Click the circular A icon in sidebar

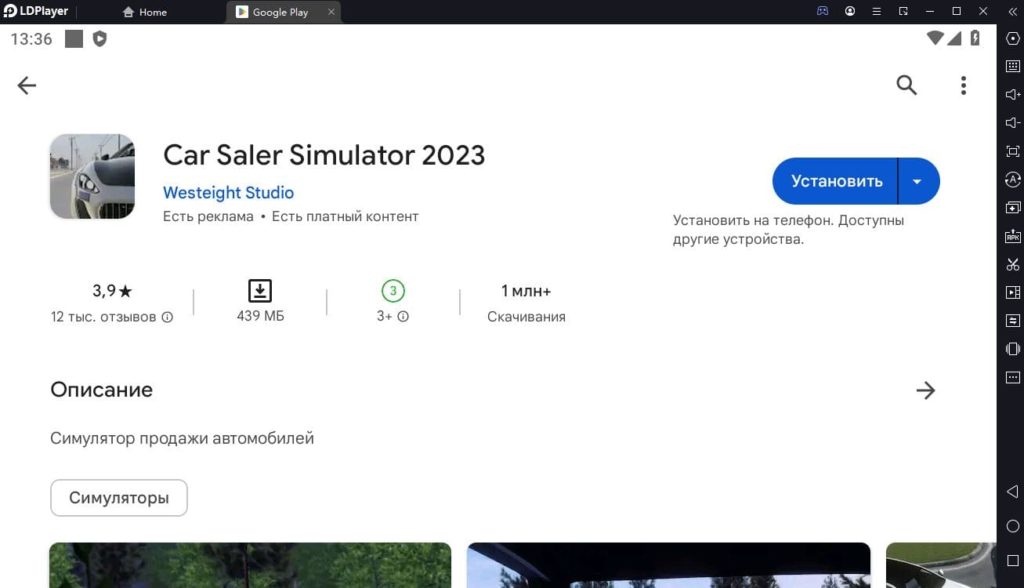tap(1012, 180)
